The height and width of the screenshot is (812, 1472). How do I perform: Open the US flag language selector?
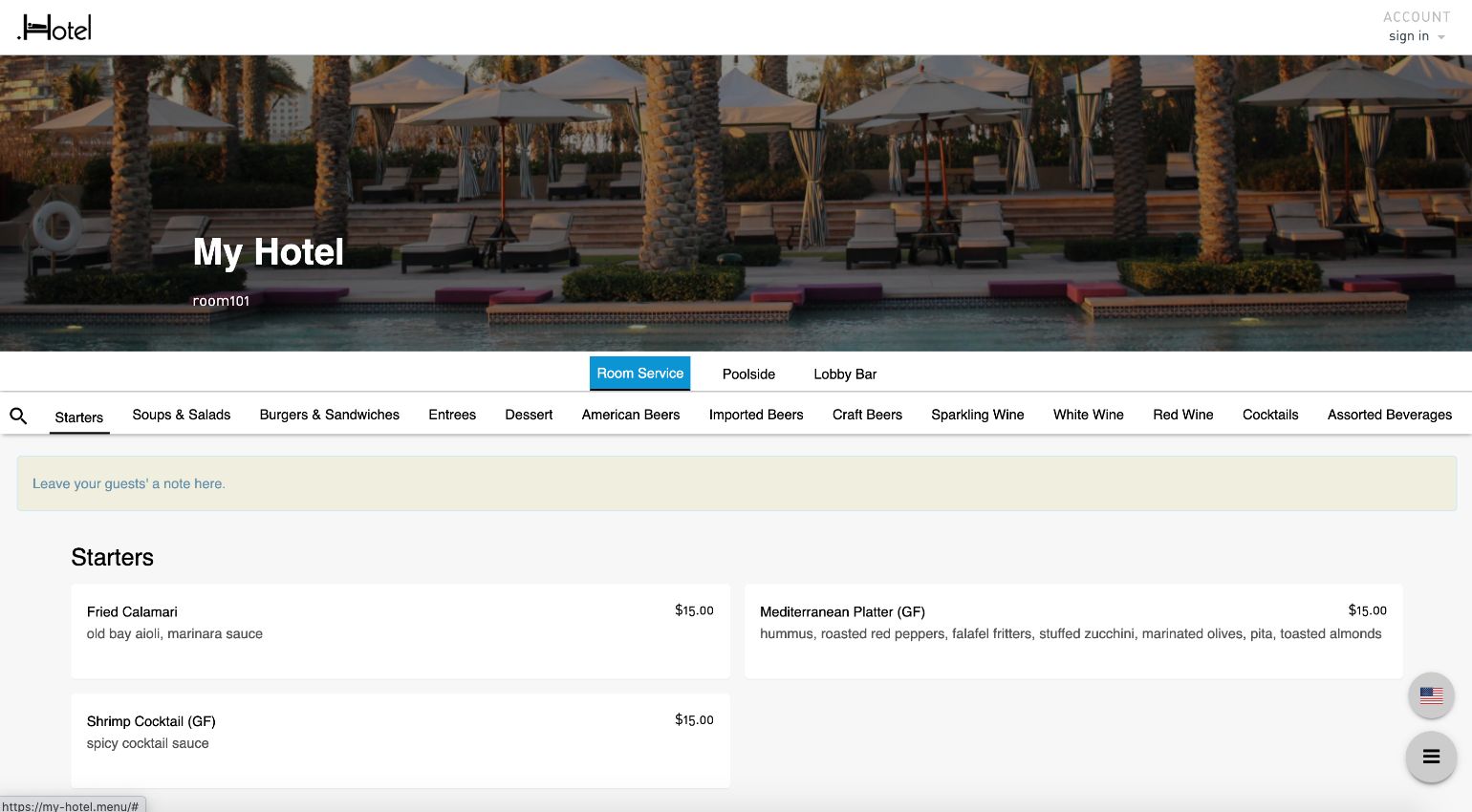1431,695
